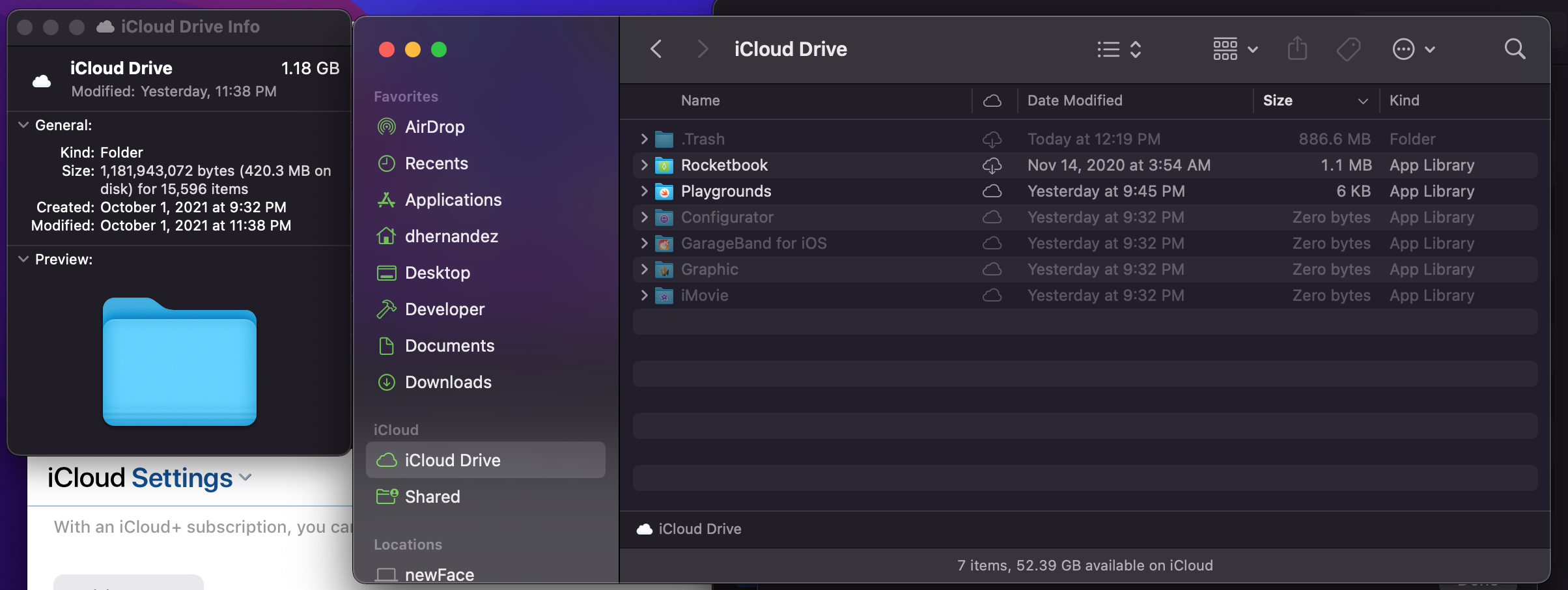
Task: Open the grouping options dropdown
Action: 1235,49
